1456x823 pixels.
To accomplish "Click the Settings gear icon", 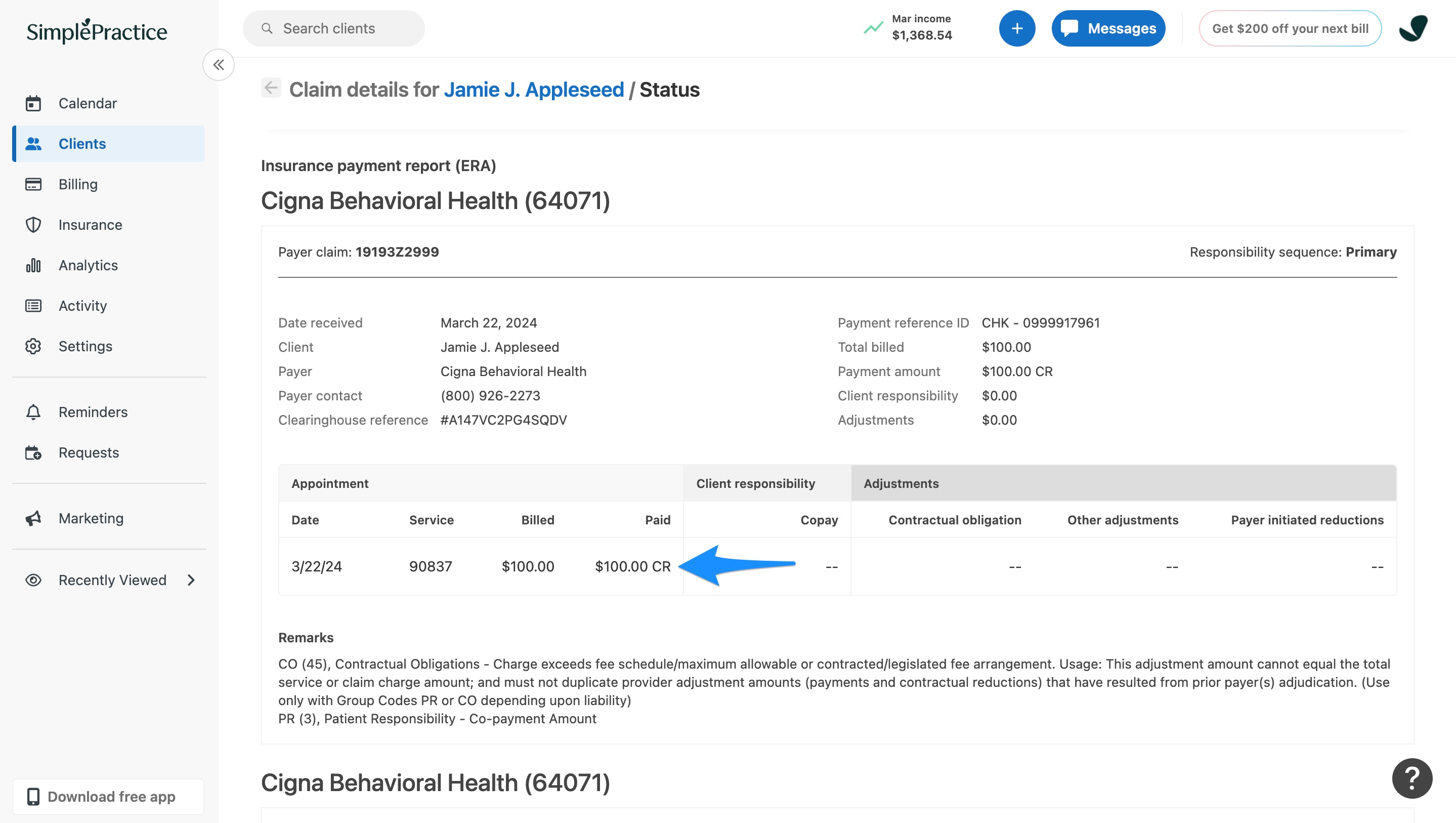I will tap(33, 346).
